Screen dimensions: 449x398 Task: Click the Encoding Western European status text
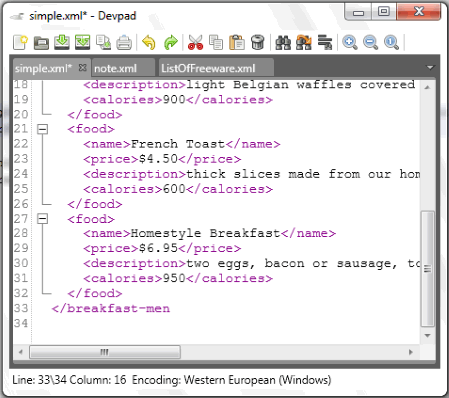point(232,380)
